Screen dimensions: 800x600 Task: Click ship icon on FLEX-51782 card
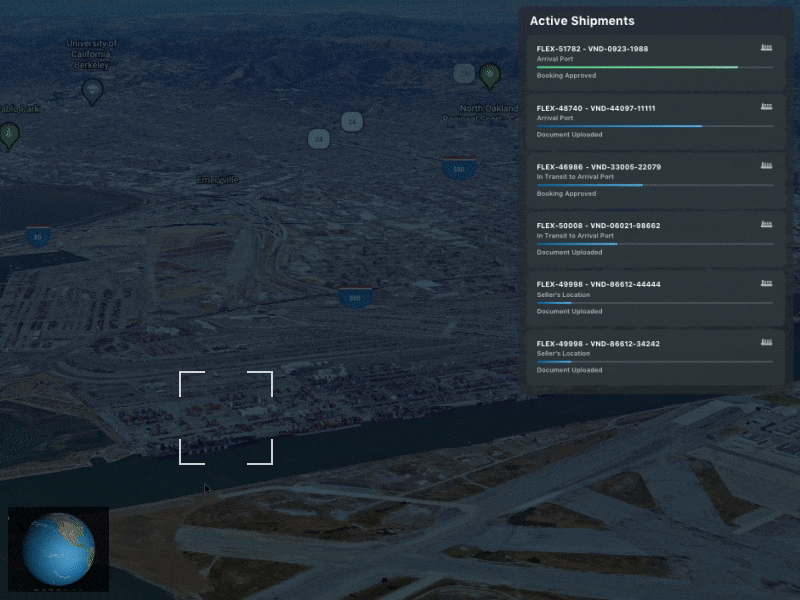[x=766, y=47]
